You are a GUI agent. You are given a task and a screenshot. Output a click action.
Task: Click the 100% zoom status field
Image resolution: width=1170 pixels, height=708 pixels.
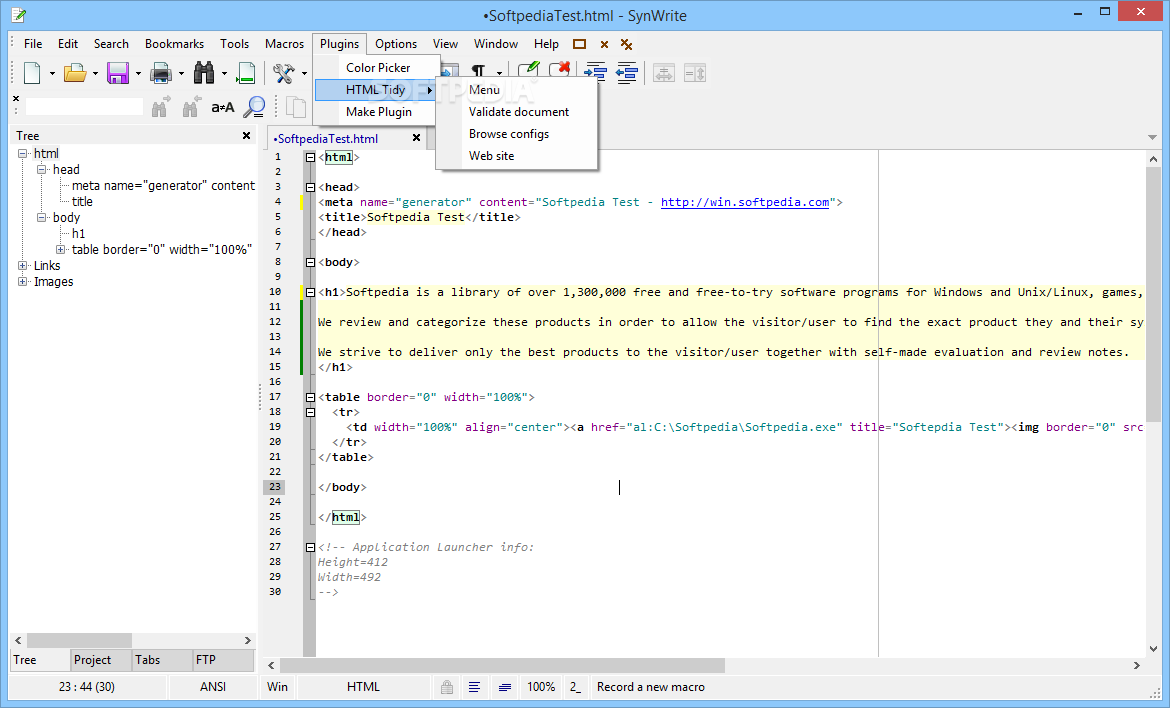click(541, 687)
